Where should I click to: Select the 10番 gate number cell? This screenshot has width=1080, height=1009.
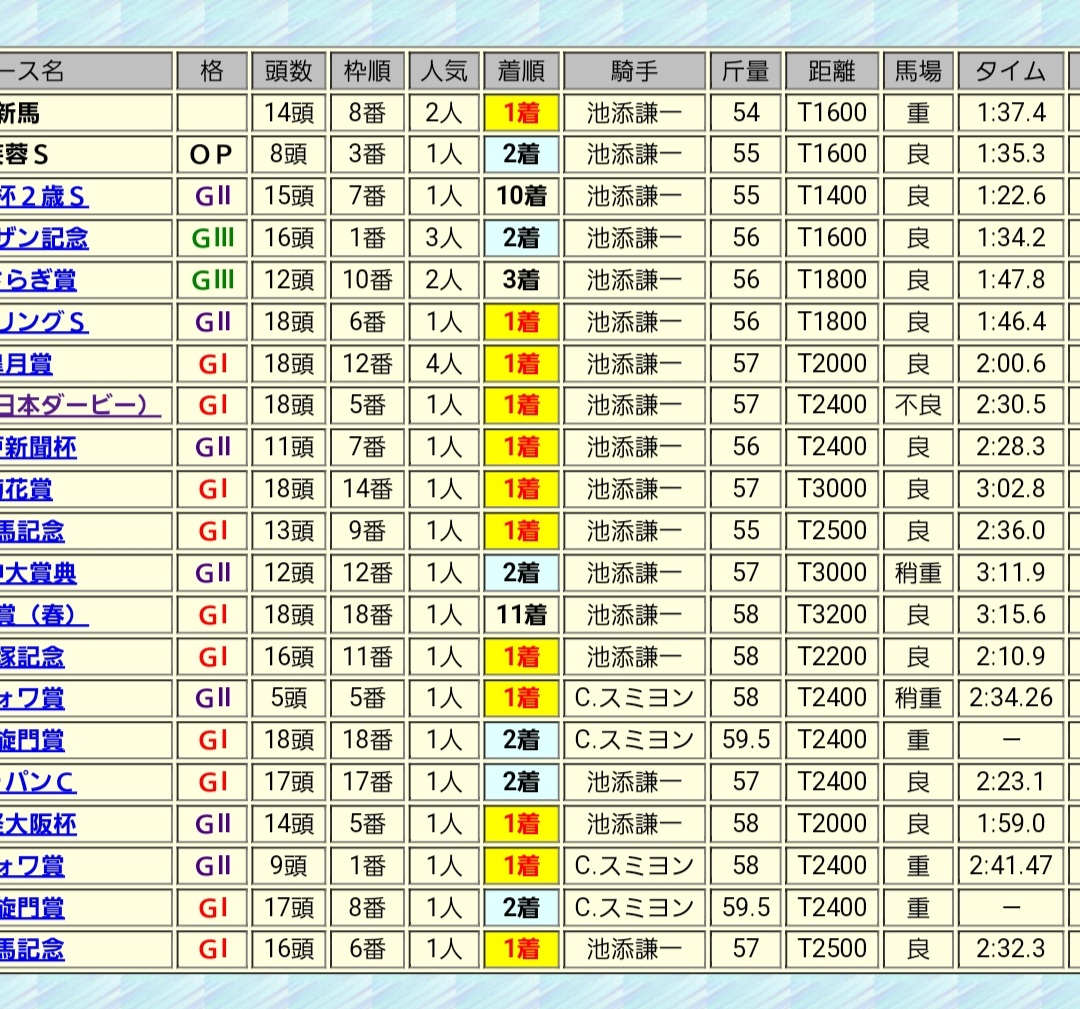tap(367, 280)
